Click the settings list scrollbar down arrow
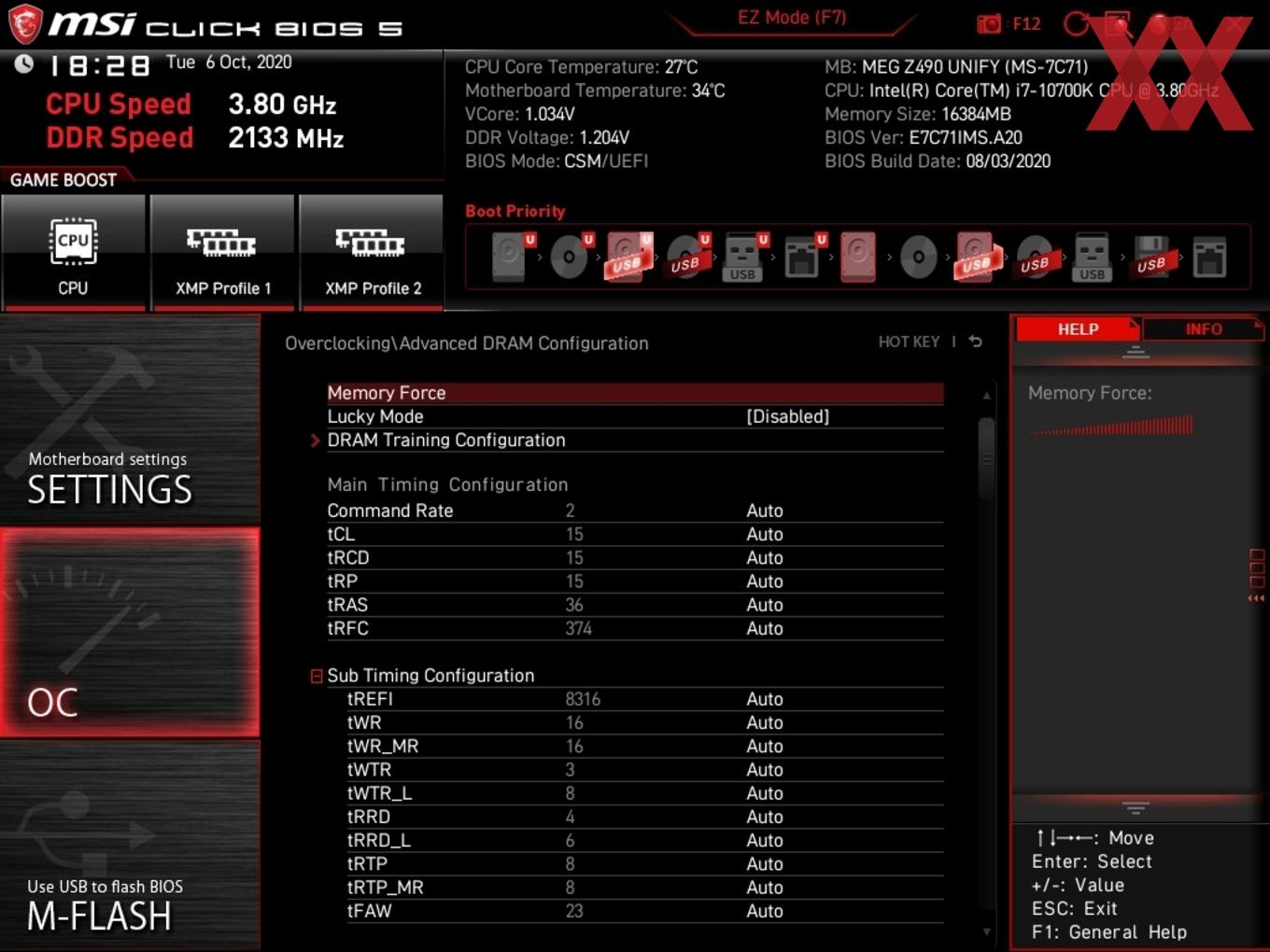The width and height of the screenshot is (1270, 952). pyautogui.click(x=986, y=931)
